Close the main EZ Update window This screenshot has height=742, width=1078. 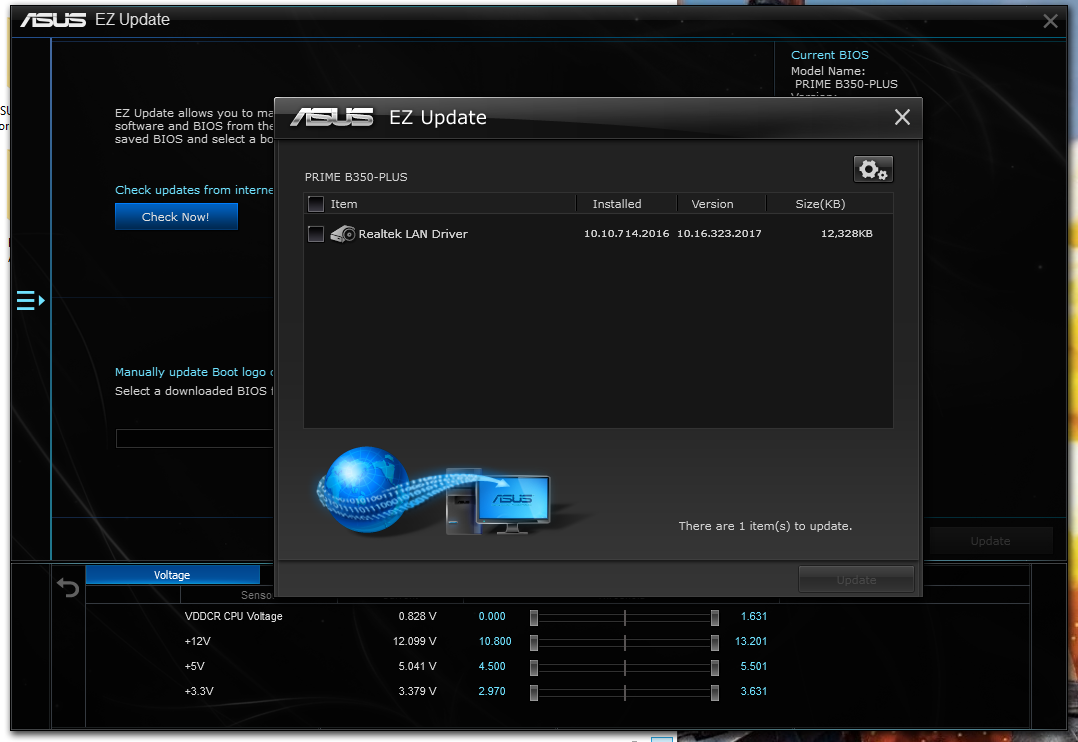coord(1050,21)
